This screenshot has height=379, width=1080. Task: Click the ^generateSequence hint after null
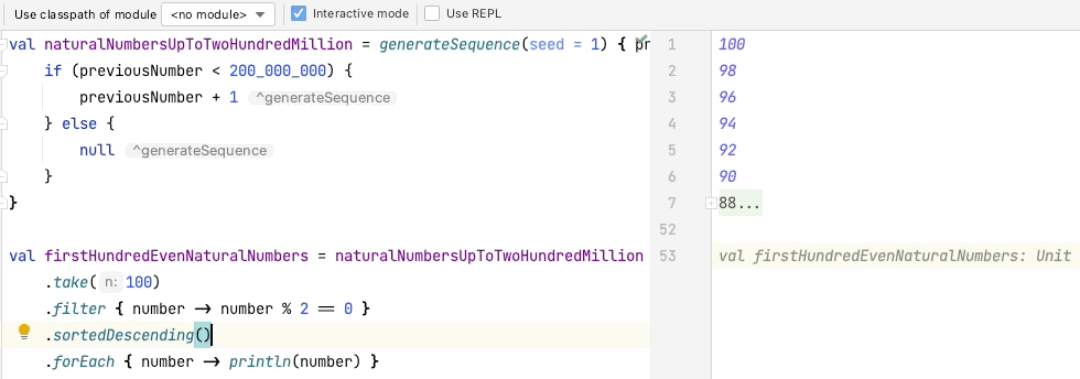click(x=199, y=151)
